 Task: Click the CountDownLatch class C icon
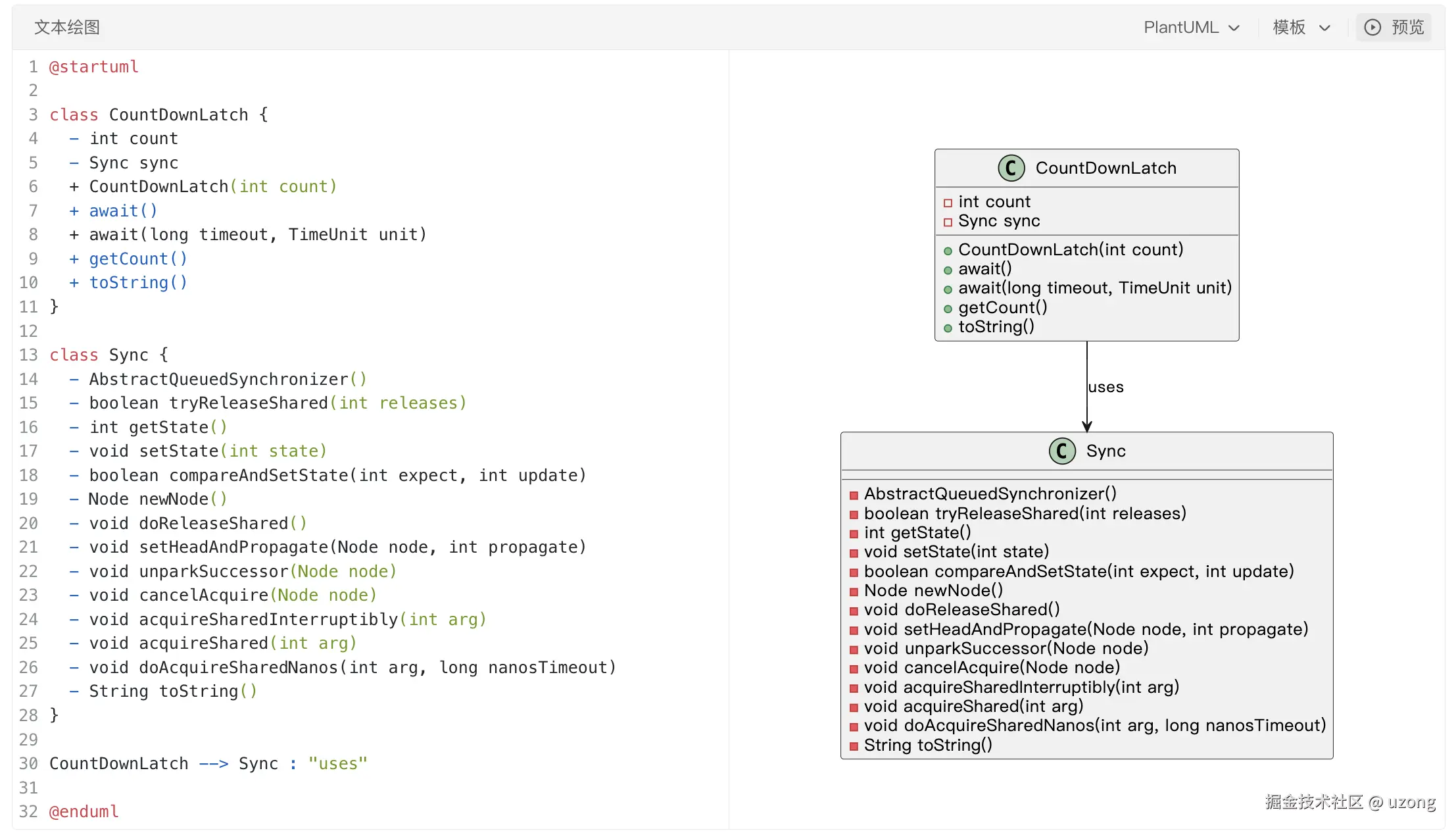pos(1011,168)
